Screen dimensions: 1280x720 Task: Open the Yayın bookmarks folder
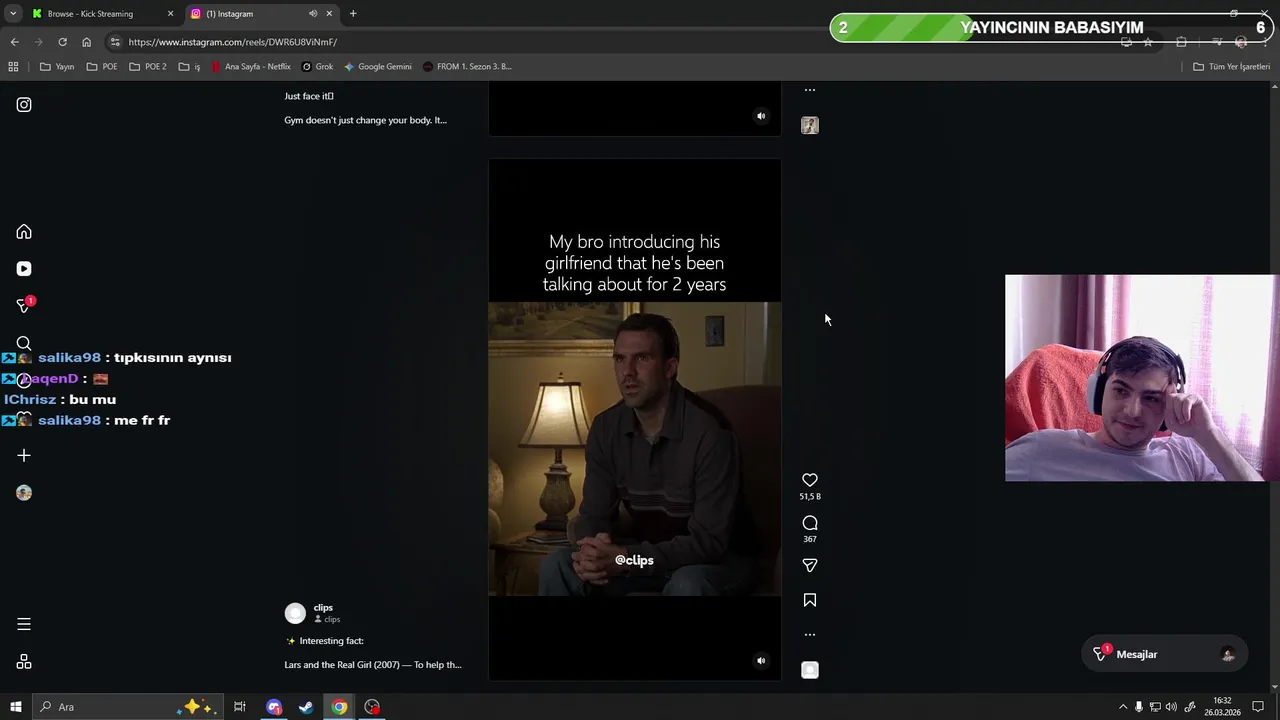pos(57,67)
